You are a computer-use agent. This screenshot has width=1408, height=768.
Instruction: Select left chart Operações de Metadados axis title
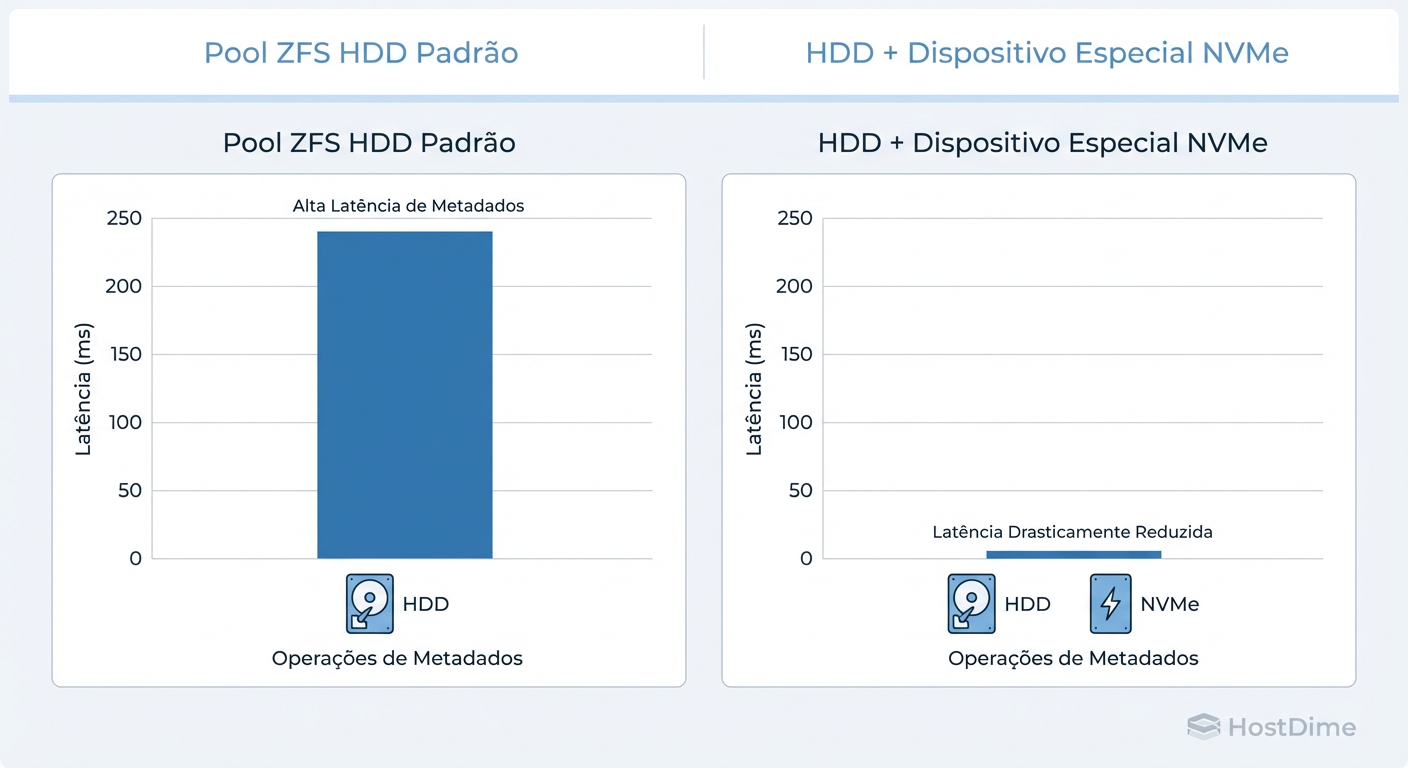(x=397, y=658)
